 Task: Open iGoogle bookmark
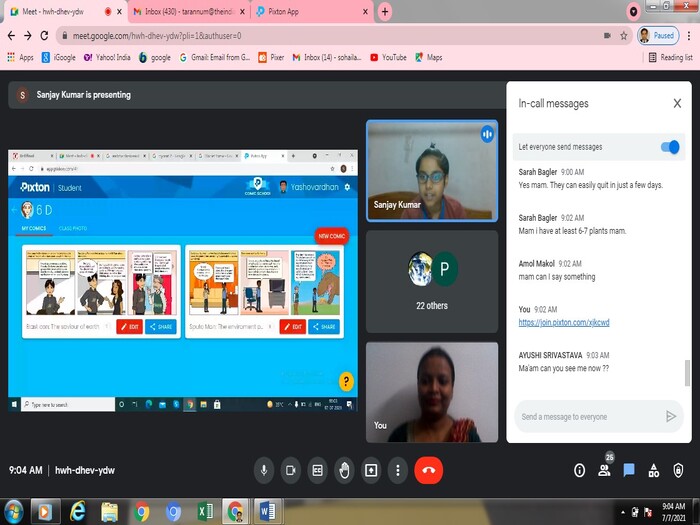58,57
